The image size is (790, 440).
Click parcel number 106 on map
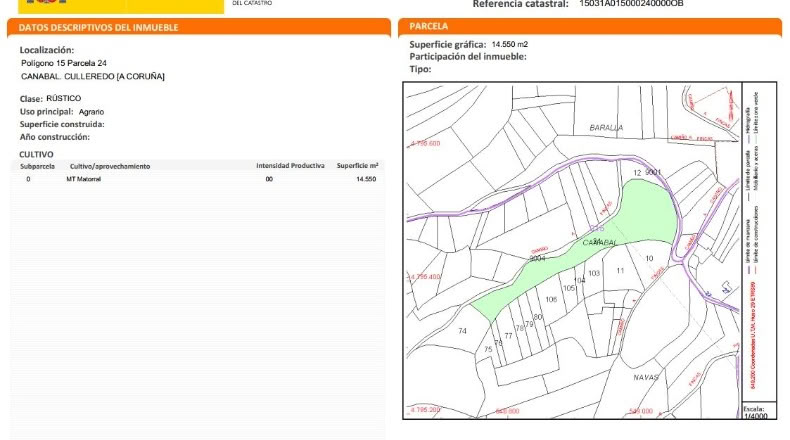point(551,299)
